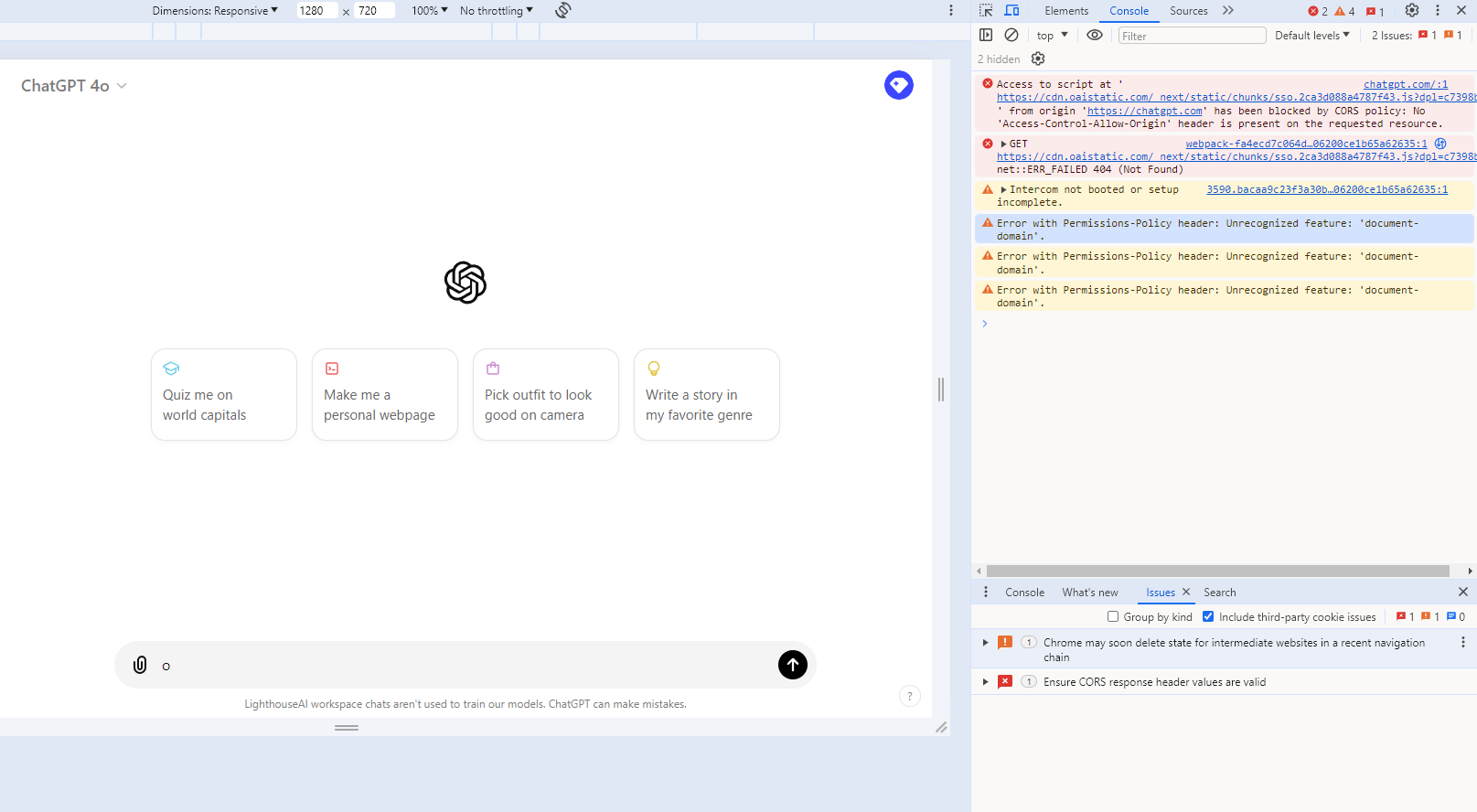Toggle the console sidebar panel
Image resolution: width=1477 pixels, height=812 pixels.
986,35
